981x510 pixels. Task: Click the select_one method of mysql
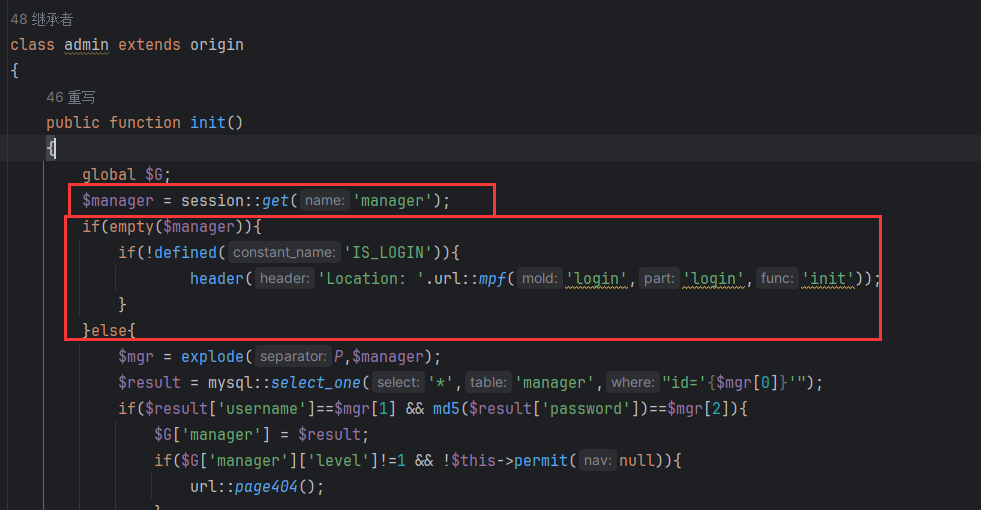(x=316, y=383)
